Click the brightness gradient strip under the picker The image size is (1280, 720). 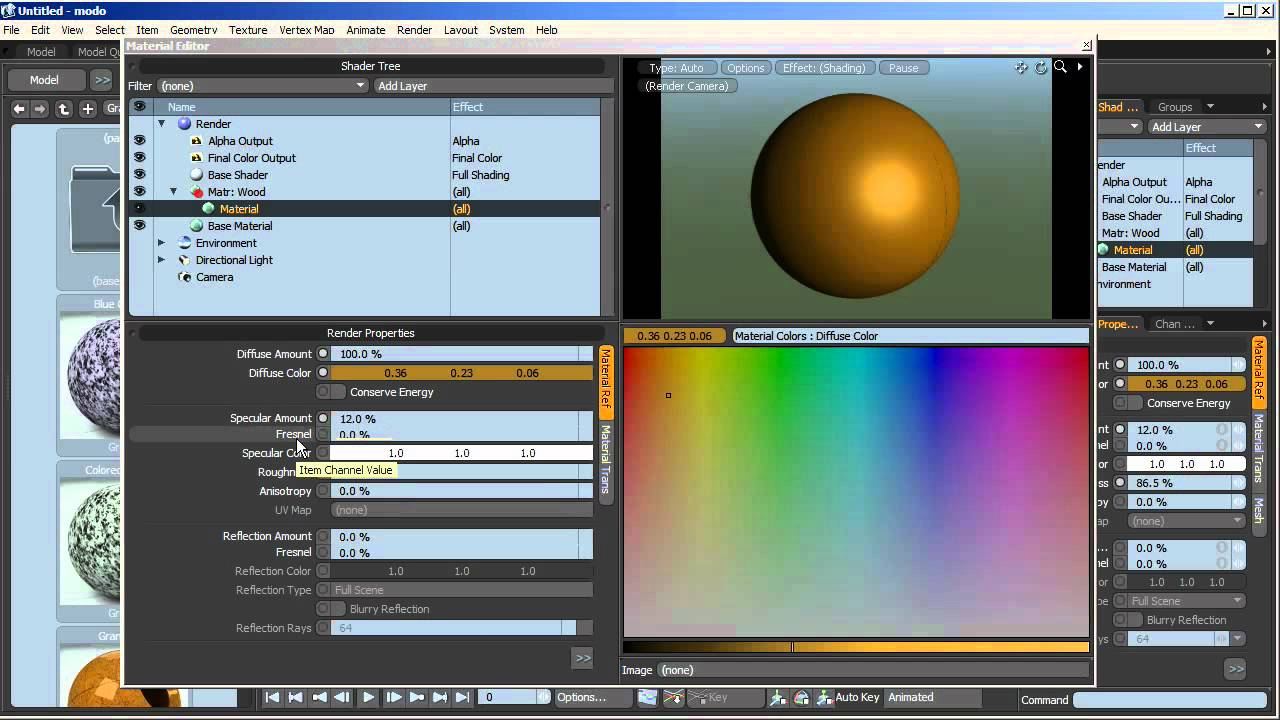[856, 647]
